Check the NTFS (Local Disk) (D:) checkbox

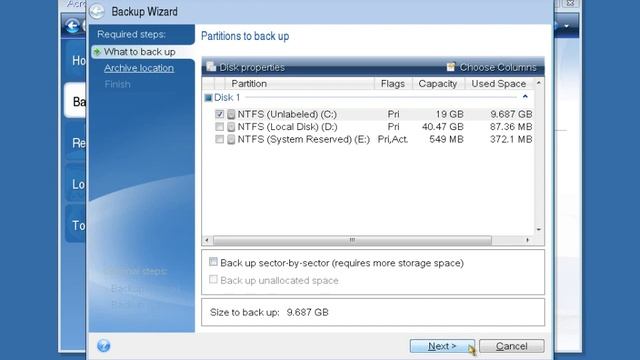click(x=220, y=127)
